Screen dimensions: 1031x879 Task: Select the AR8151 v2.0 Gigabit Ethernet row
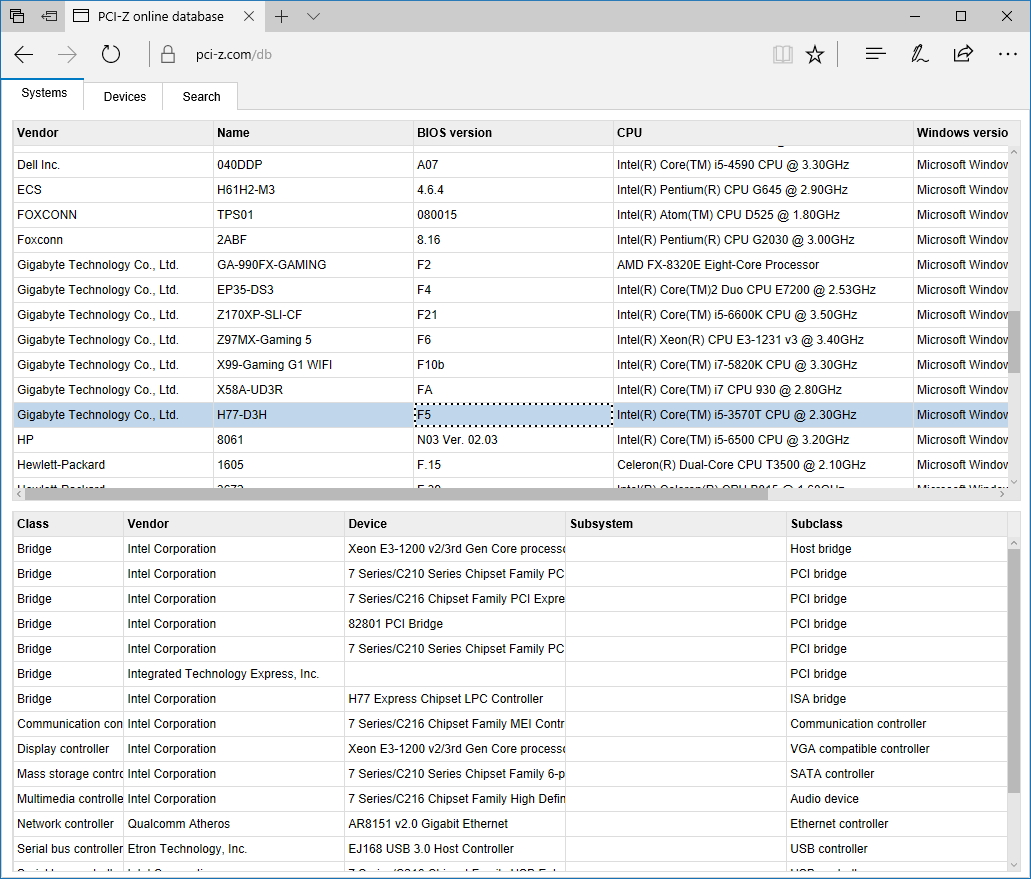pos(428,824)
